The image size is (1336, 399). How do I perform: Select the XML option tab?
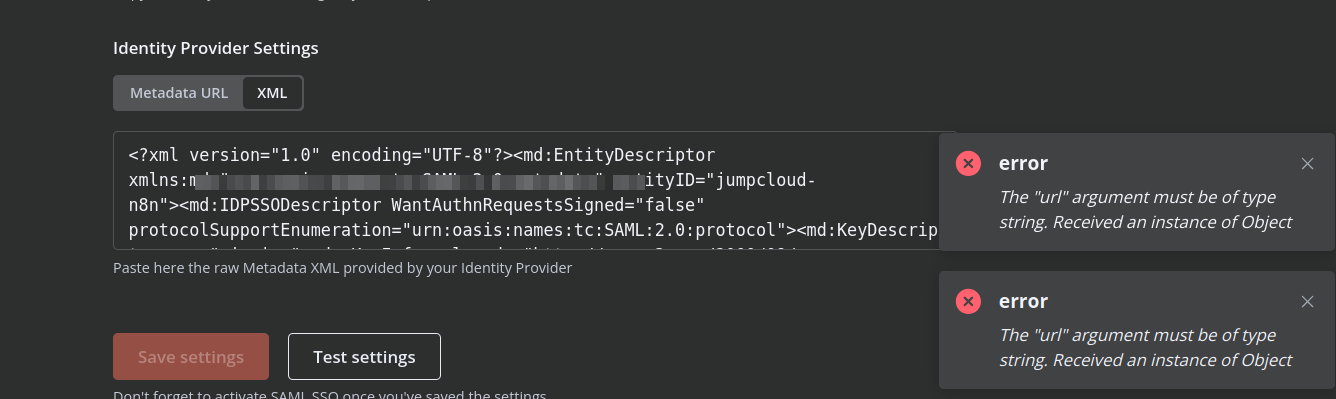pyautogui.click(x=272, y=93)
